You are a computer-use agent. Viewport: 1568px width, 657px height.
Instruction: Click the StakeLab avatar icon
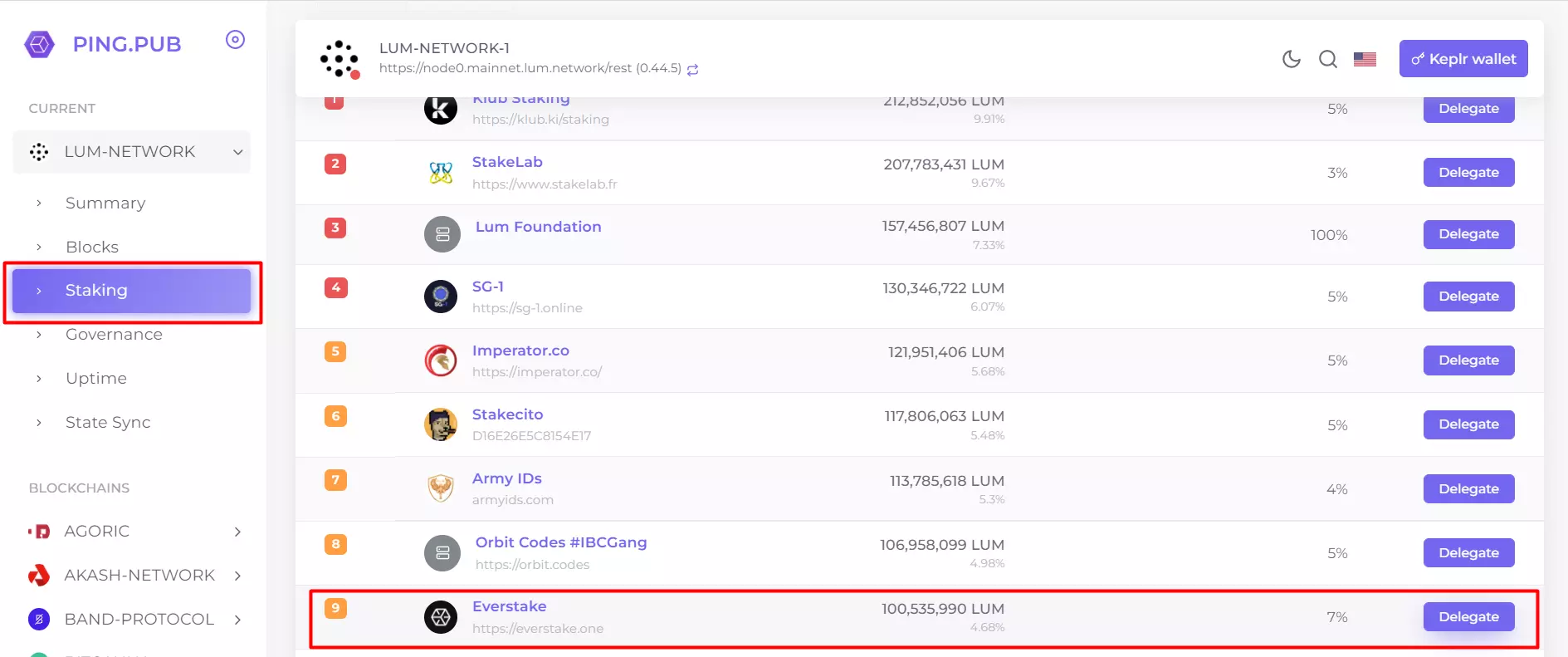(441, 172)
